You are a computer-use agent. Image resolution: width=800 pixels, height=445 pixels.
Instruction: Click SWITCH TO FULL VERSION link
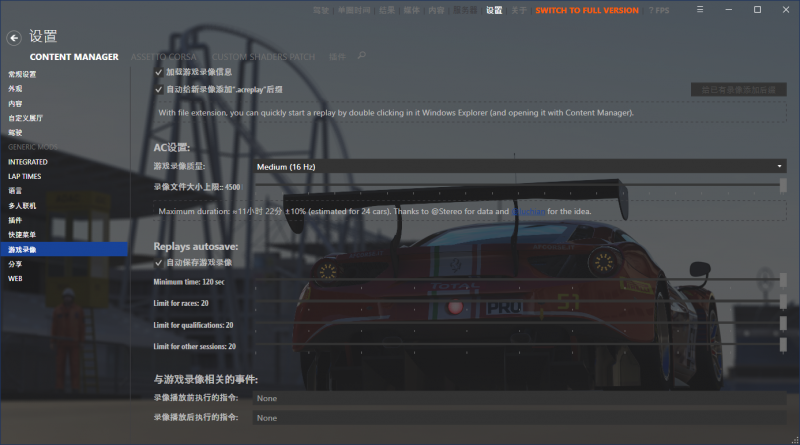coord(587,10)
